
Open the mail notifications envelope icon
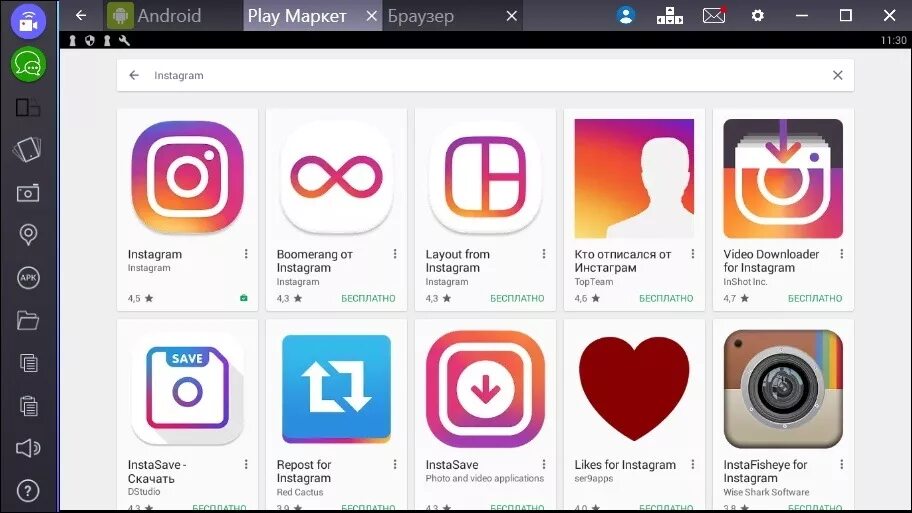coord(714,15)
